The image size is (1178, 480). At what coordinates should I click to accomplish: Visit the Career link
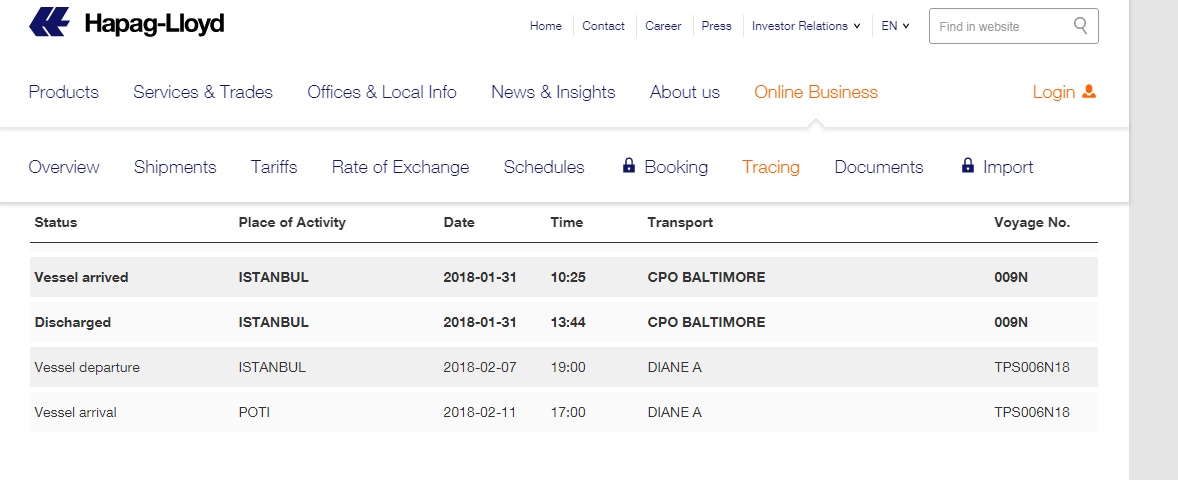click(663, 26)
